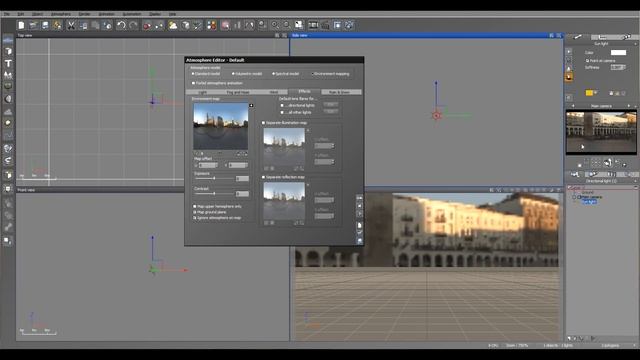Image resolution: width=640 pixels, height=360 pixels.
Task: Click the Open file toolbar icon
Action: point(33,25)
